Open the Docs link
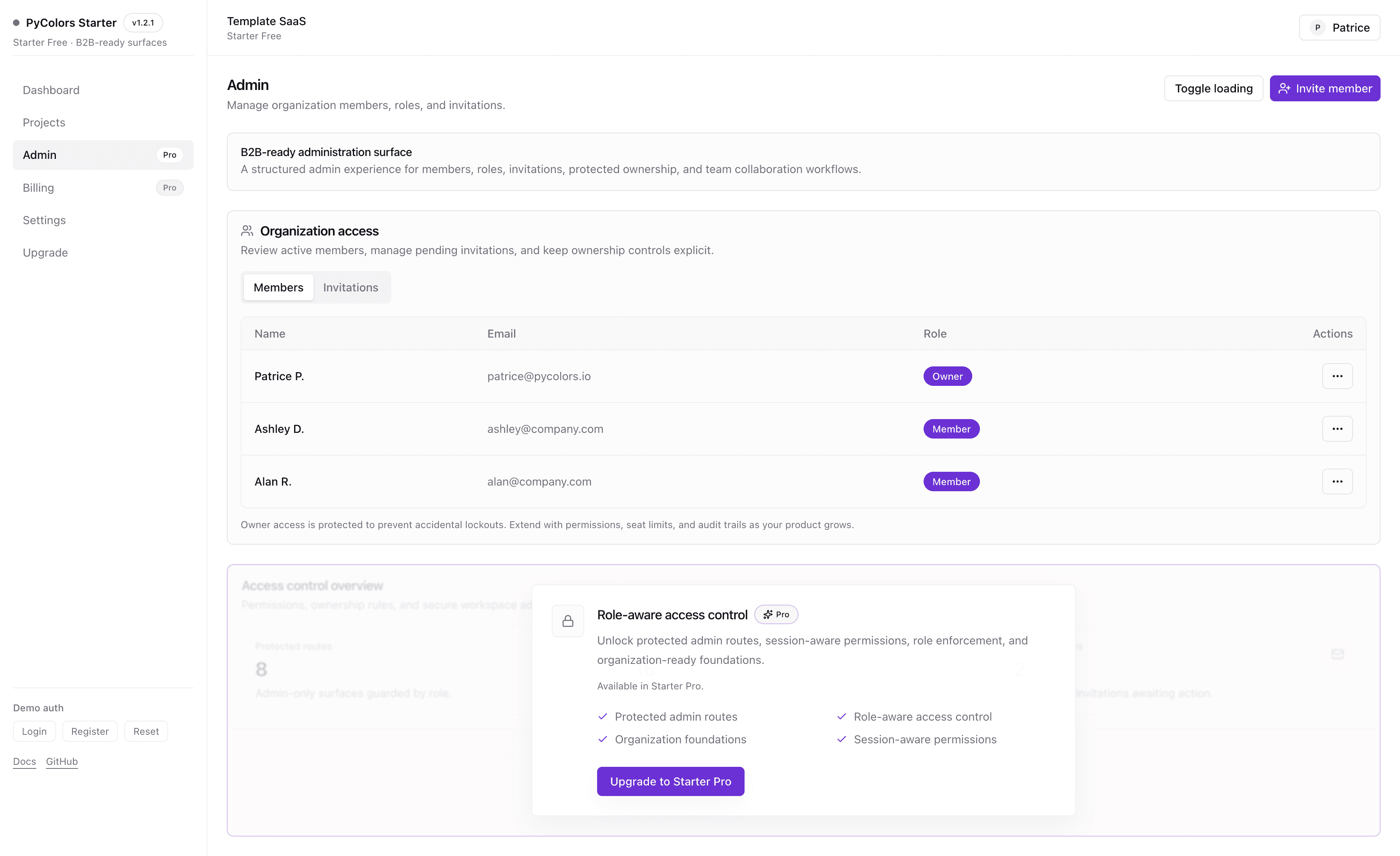 point(24,761)
